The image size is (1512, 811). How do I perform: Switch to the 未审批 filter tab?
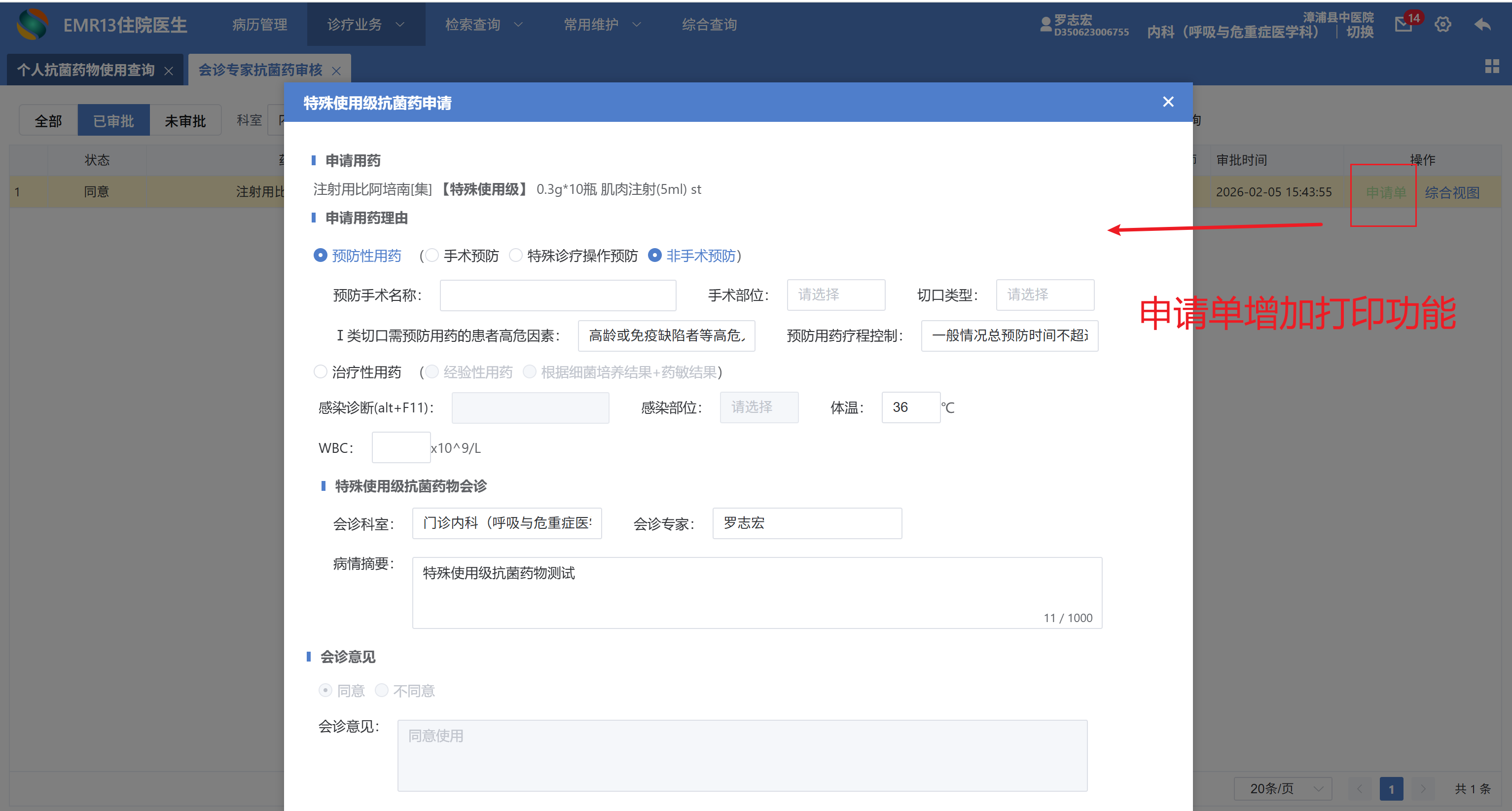185,121
